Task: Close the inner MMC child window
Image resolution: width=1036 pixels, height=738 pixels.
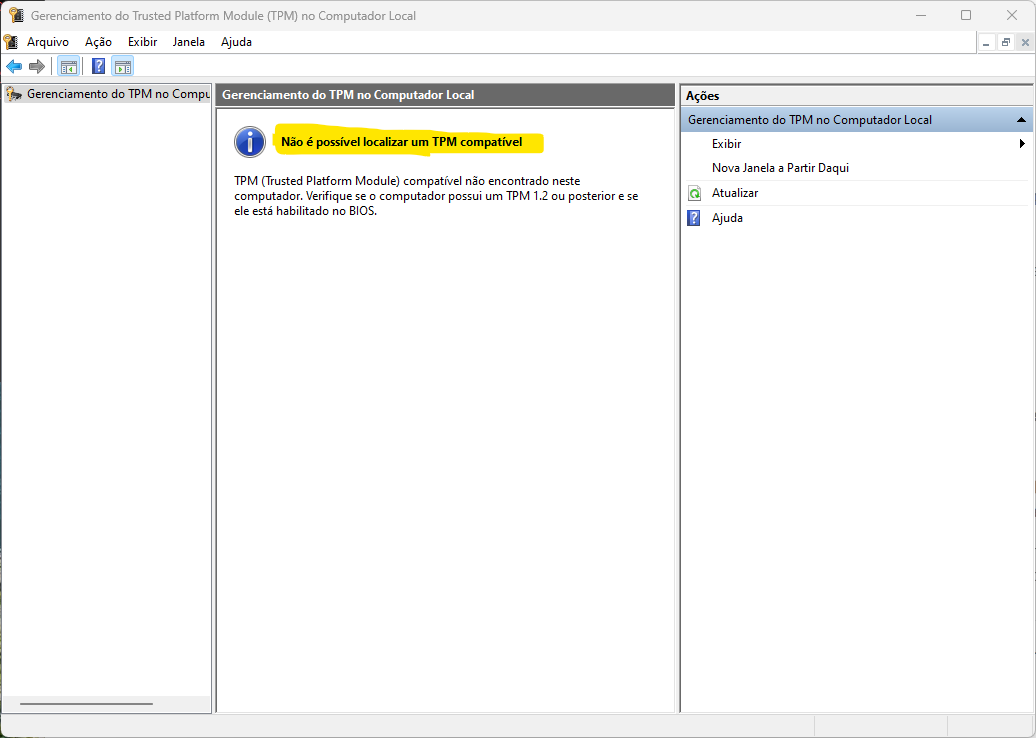Action: click(1025, 42)
